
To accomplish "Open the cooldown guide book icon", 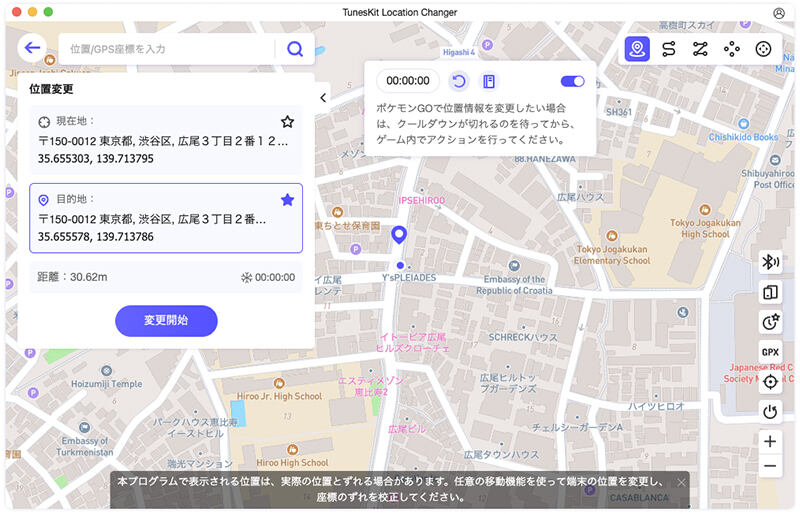I will point(489,81).
